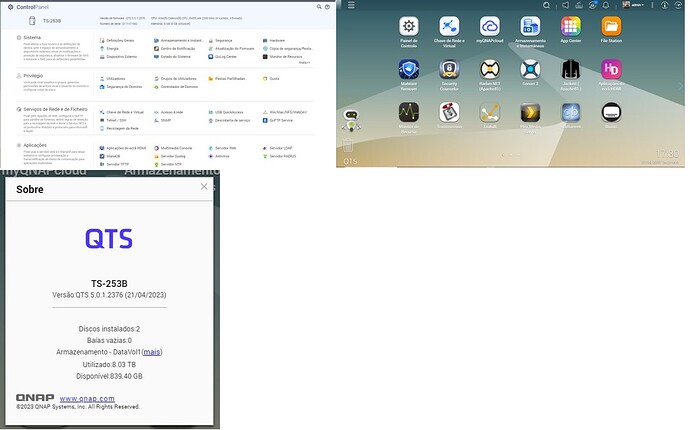Open Atualização do Firmware entry
The image size is (690, 430).
coord(231,48)
